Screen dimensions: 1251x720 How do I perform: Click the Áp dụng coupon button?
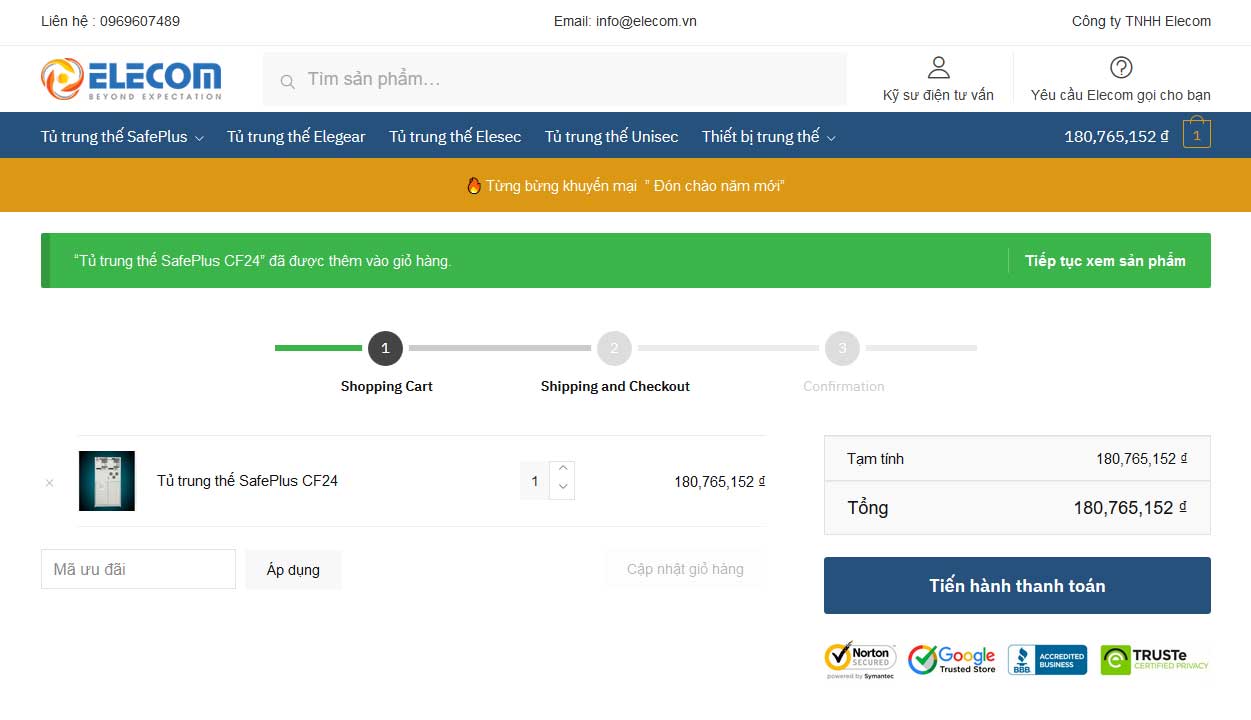(293, 569)
